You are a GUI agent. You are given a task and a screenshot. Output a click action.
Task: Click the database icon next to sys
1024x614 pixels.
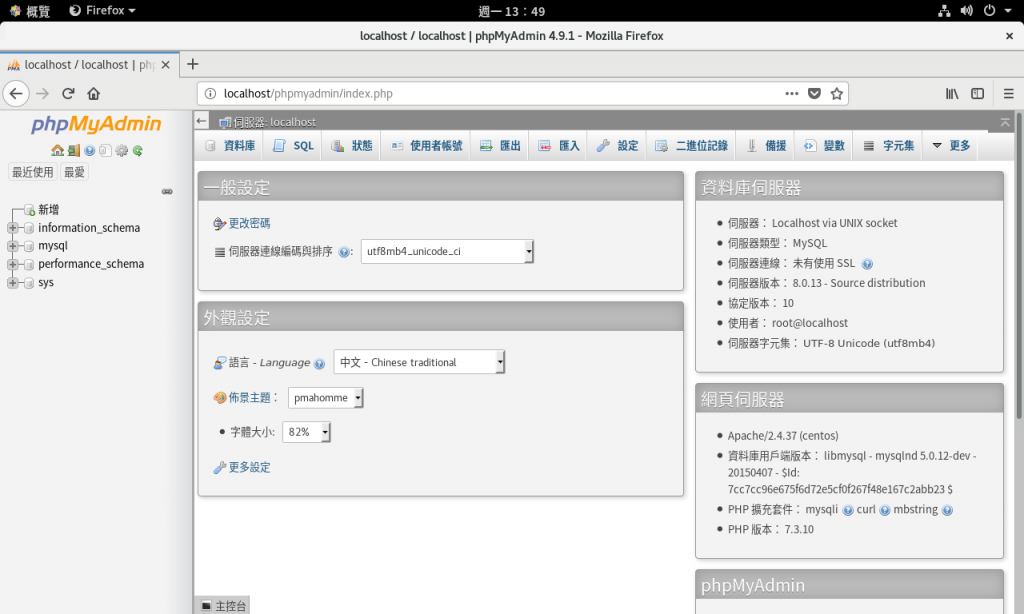[x=28, y=283]
